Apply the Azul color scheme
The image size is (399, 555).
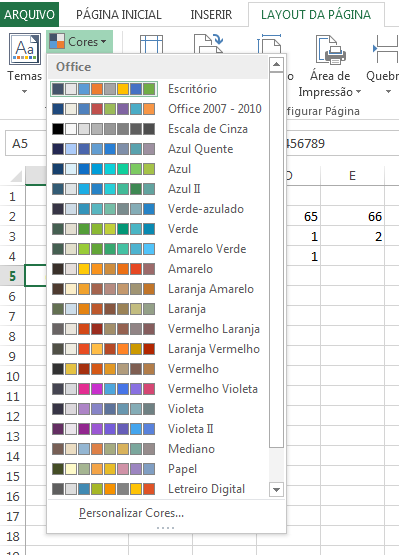click(x=158, y=169)
